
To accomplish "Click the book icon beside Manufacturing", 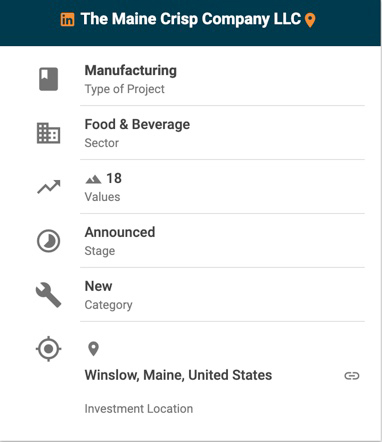I will tap(49, 79).
